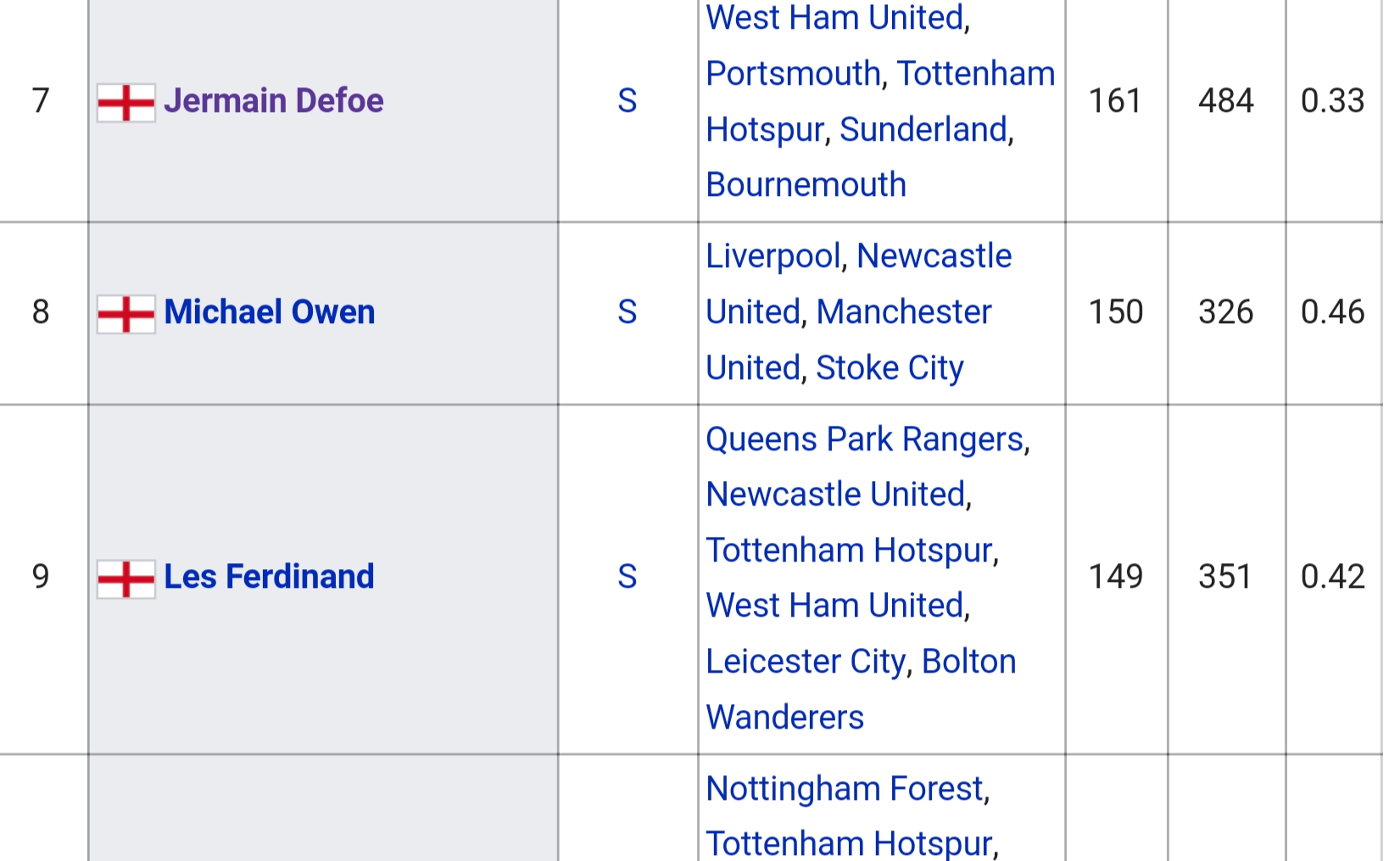The width and height of the screenshot is (1400, 861).
Task: Open the Sunderland club link
Action: pyautogui.click(x=923, y=129)
